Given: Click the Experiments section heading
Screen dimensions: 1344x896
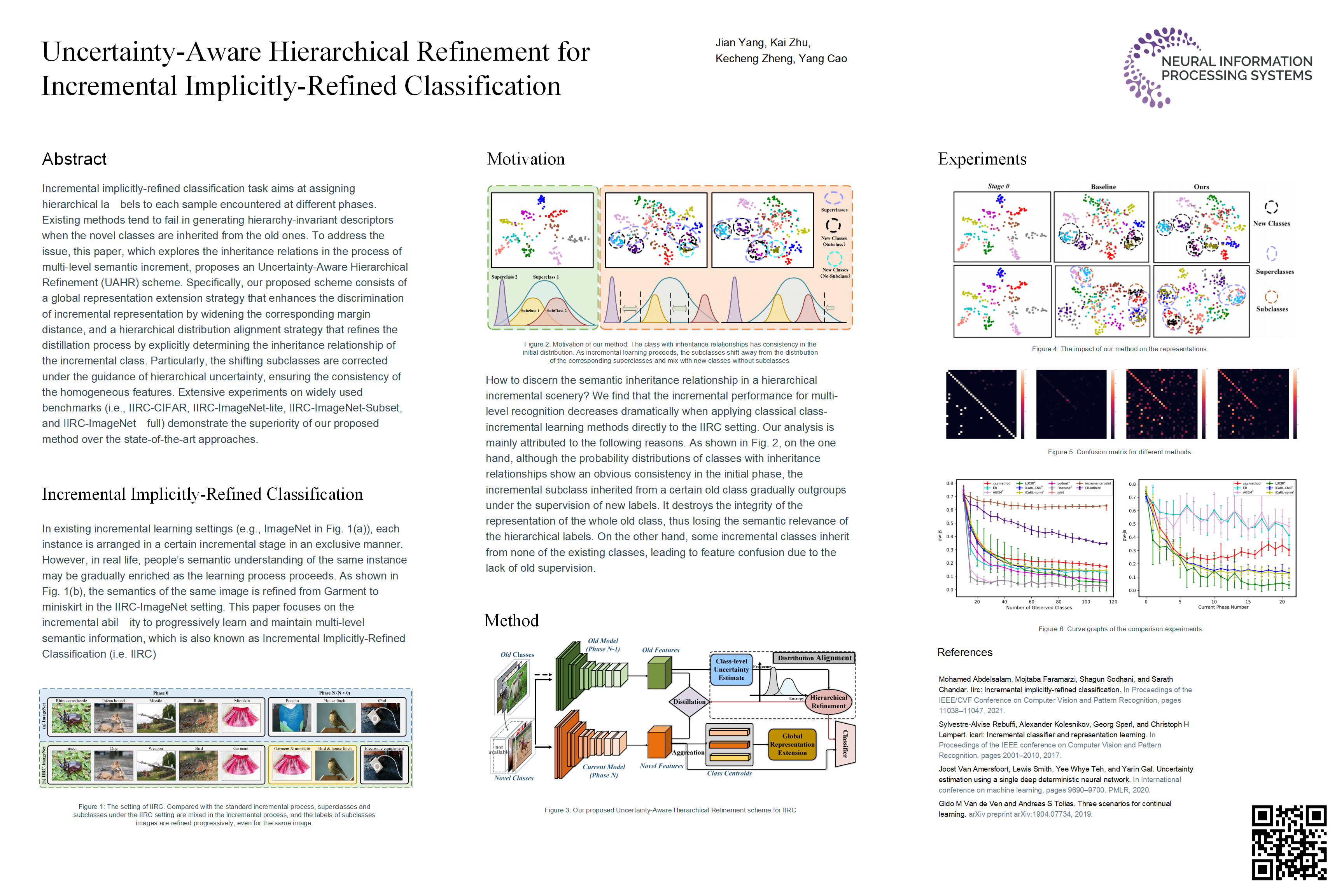Looking at the screenshot, I should point(982,159).
